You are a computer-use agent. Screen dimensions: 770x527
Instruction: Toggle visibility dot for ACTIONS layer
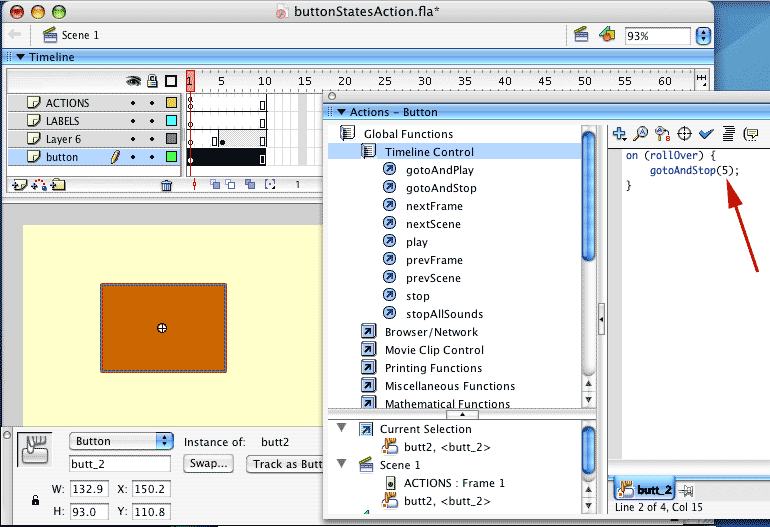click(133, 103)
